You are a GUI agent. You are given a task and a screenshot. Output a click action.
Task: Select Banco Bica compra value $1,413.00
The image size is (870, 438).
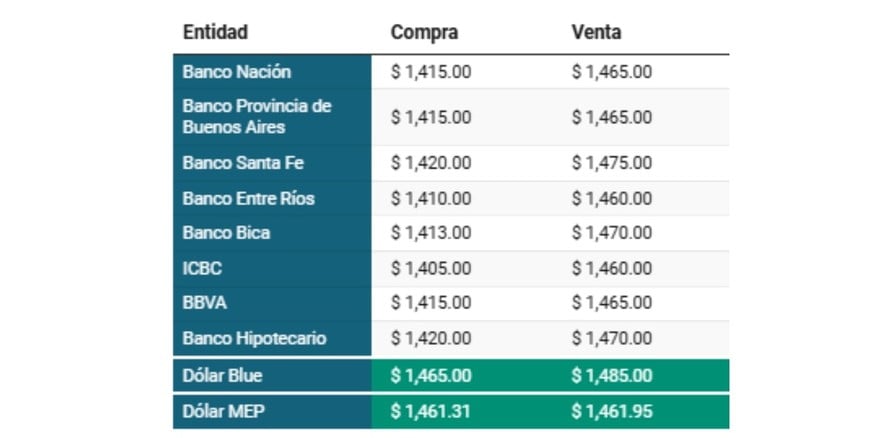click(431, 233)
